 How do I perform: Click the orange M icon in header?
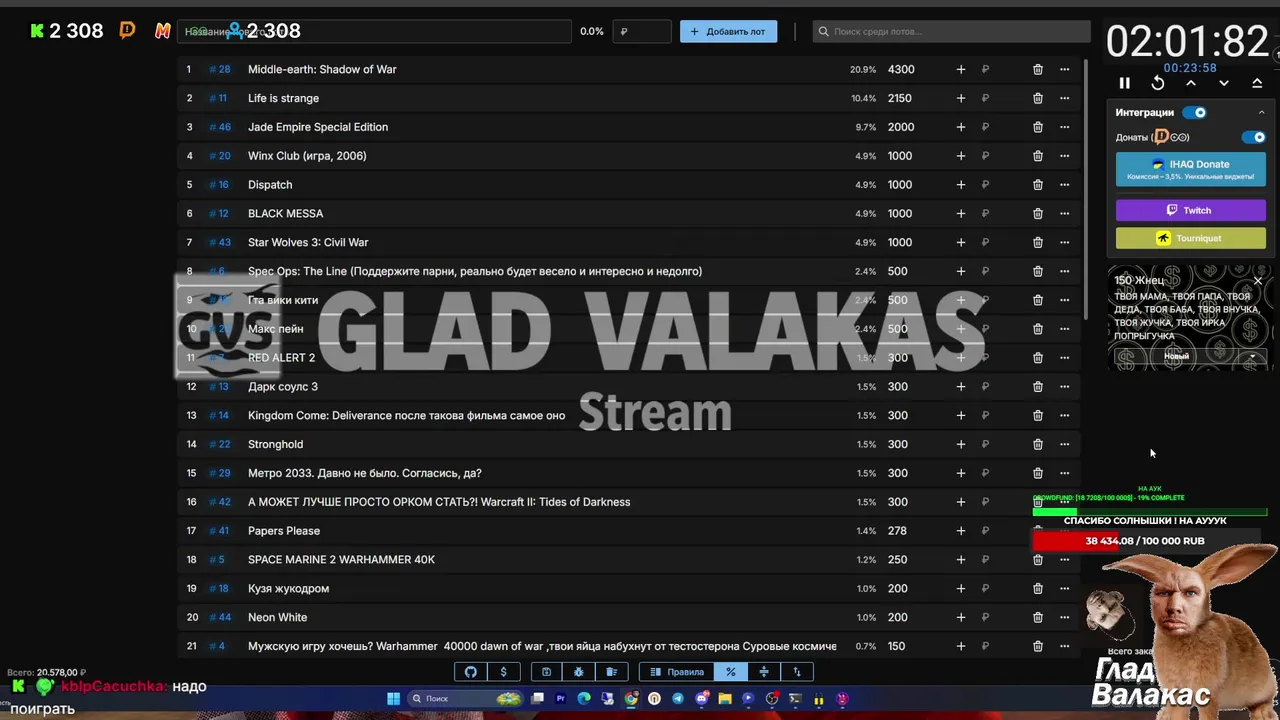162,31
